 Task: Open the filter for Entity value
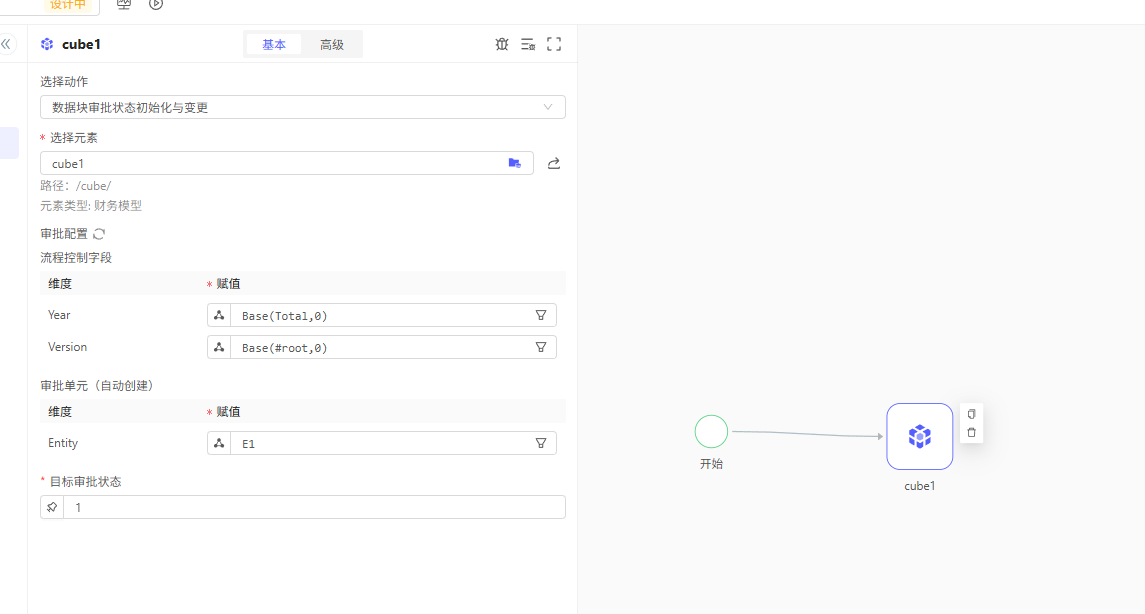point(541,443)
